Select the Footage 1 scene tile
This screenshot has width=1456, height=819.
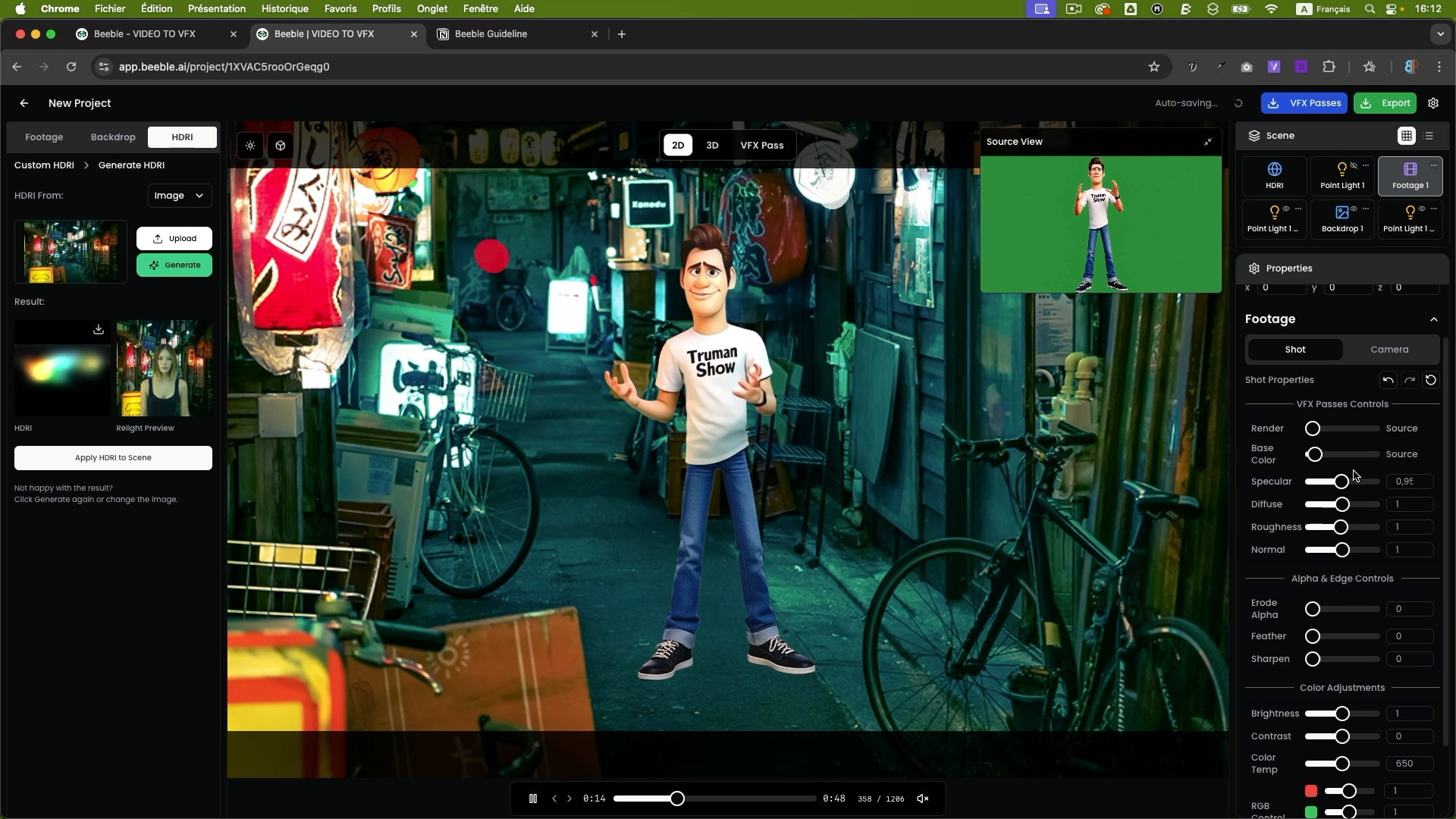pos(1410,176)
